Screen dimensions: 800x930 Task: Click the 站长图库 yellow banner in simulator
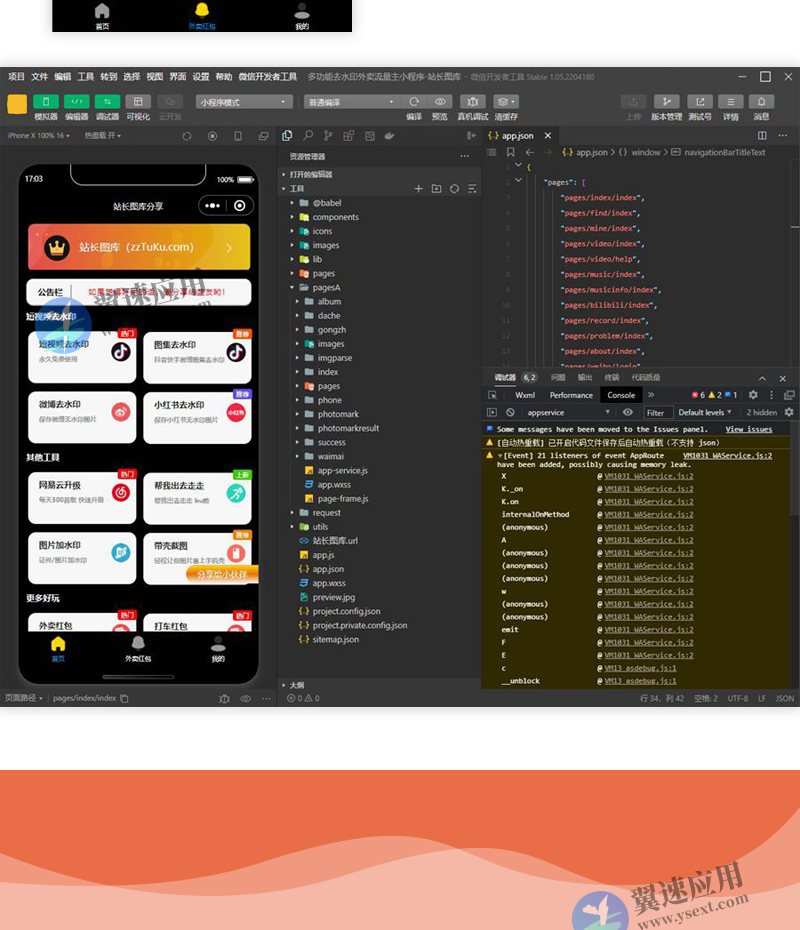point(139,247)
